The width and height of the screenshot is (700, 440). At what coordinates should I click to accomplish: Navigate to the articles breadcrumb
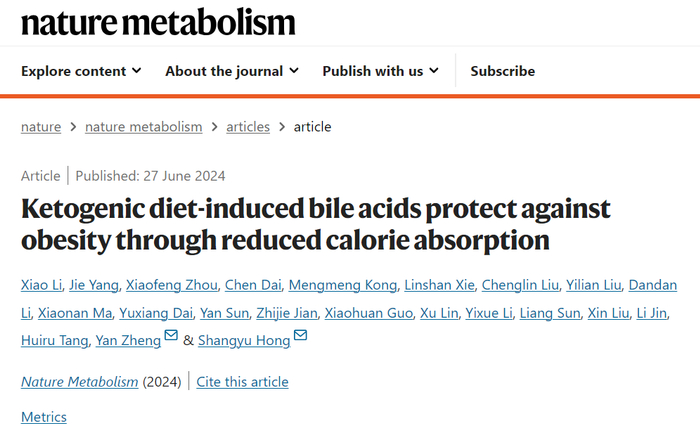(x=248, y=127)
